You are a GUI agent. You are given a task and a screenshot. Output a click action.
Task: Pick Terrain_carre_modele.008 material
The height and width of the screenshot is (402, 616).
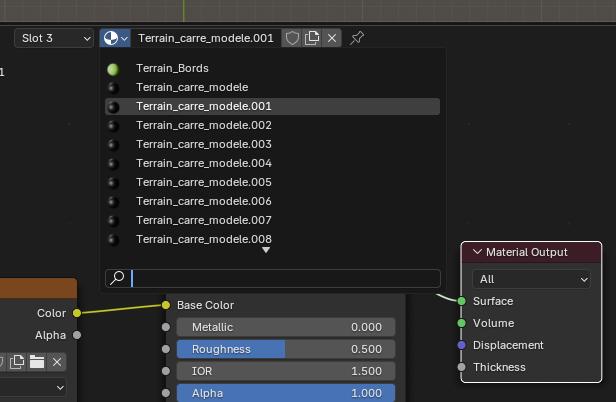pyautogui.click(x=204, y=239)
